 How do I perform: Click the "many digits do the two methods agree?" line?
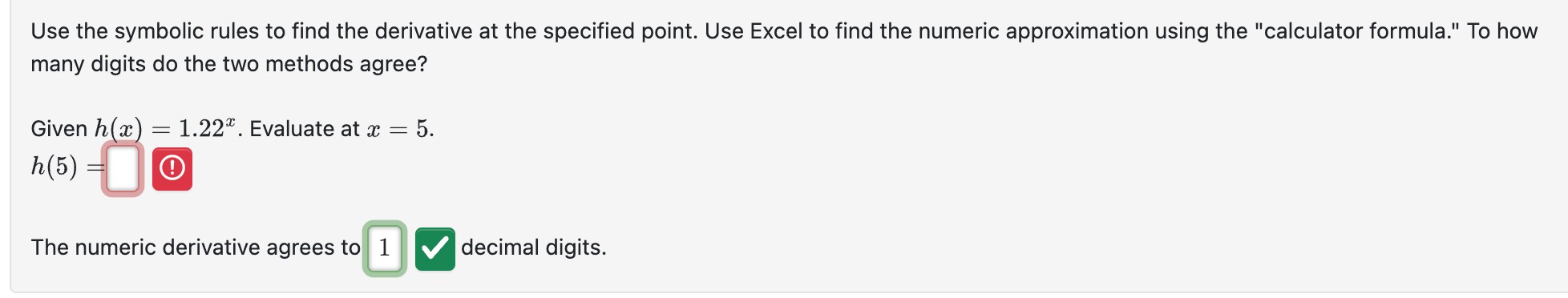(229, 64)
